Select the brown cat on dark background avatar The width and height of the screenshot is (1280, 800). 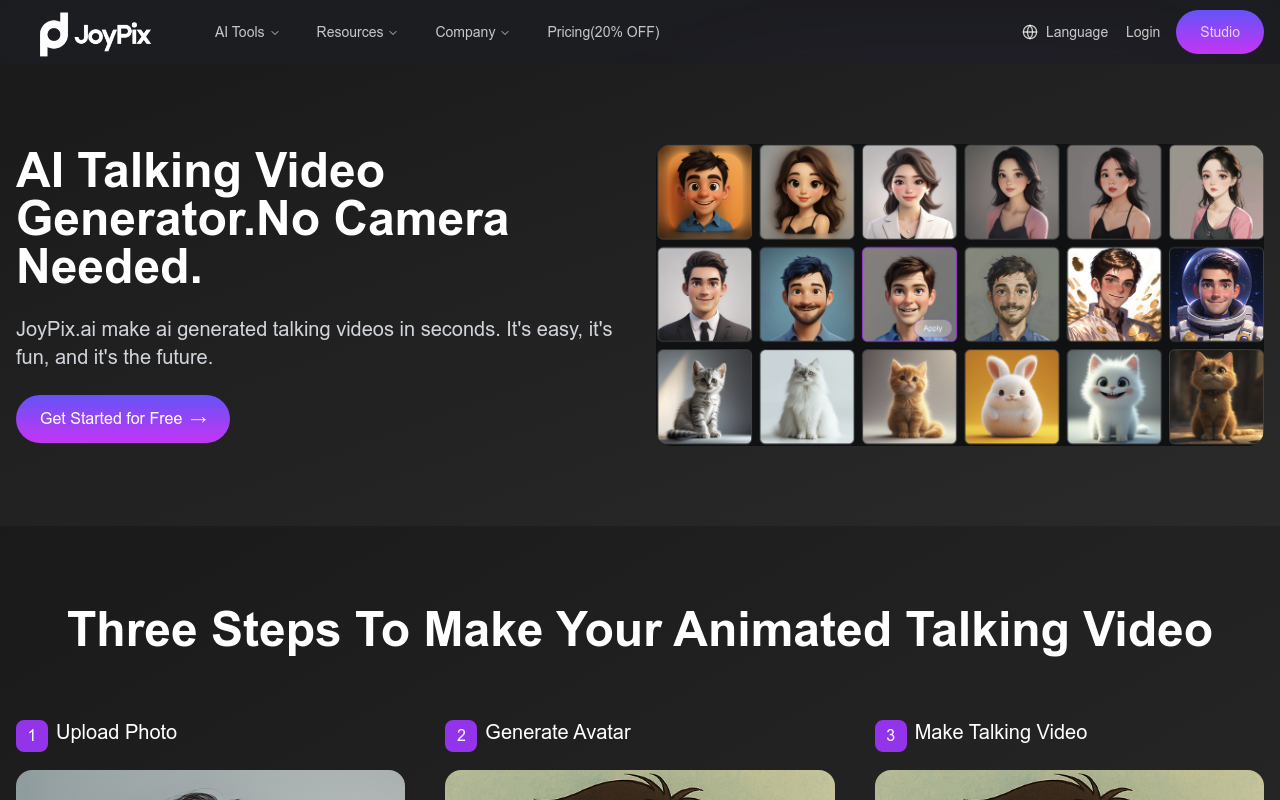[1216, 396]
